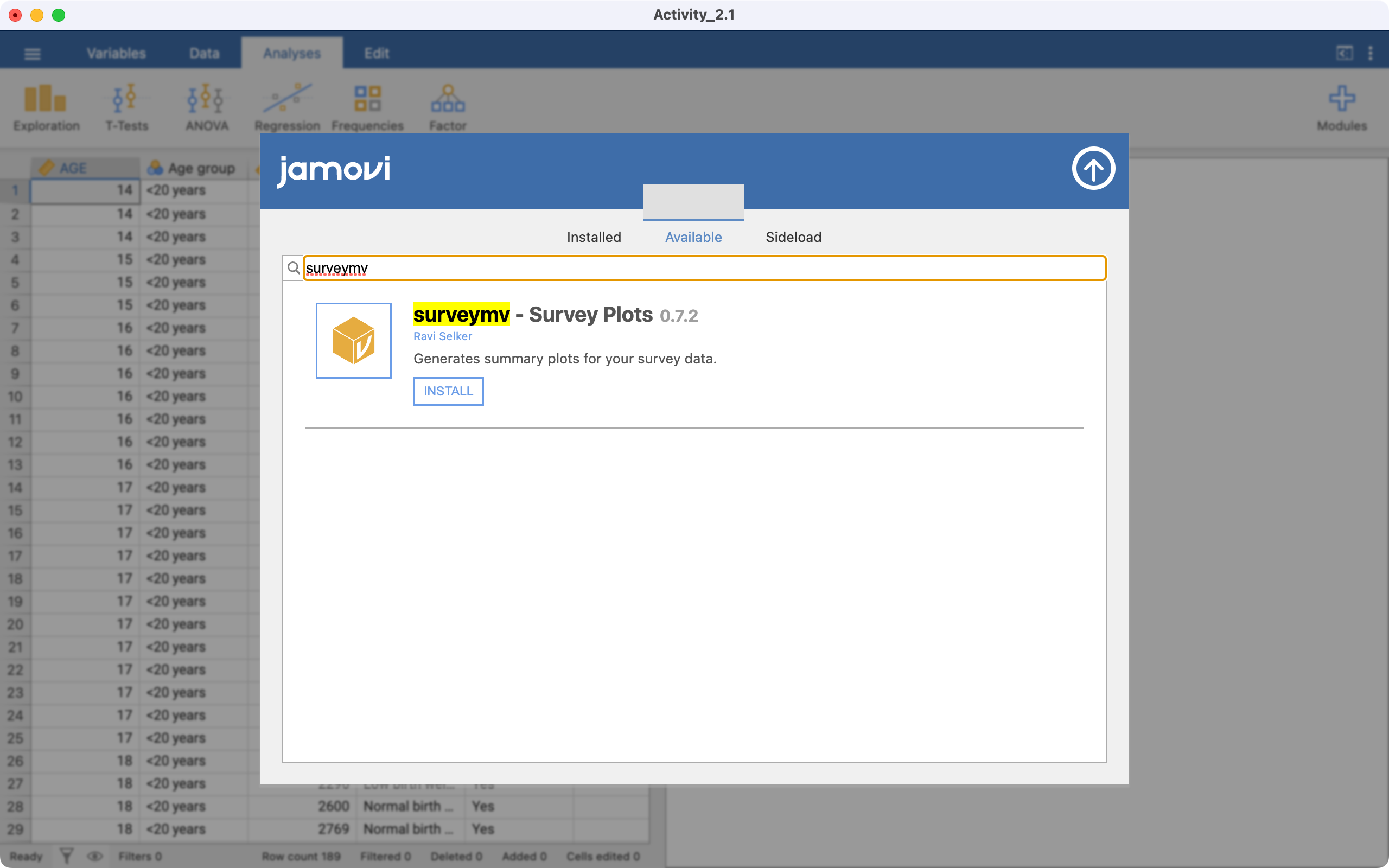Open the ANOVA analyses icon
Viewport: 1389px width, 868px height.
click(207, 107)
